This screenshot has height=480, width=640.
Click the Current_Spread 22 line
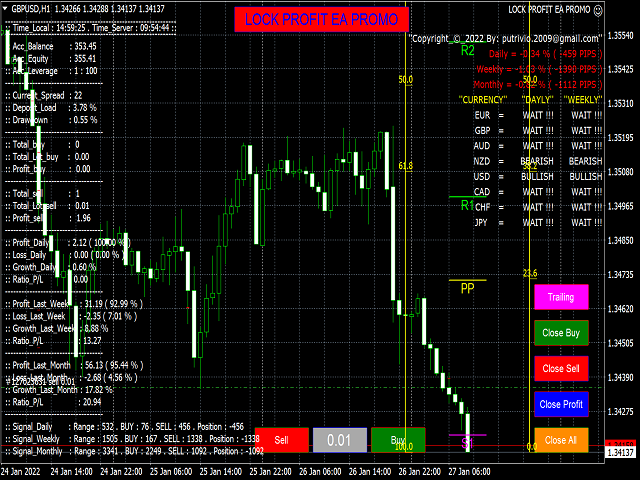44,95
